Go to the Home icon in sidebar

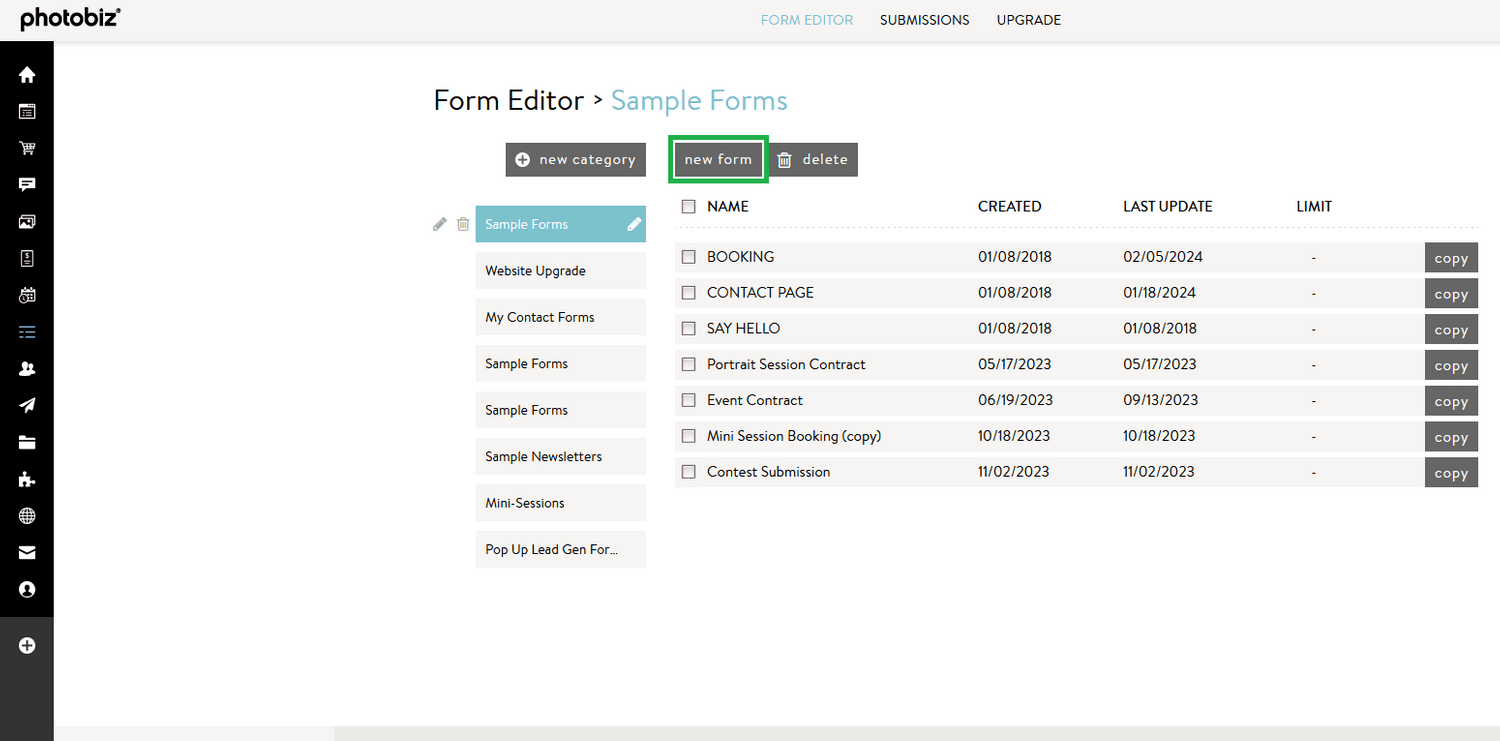point(27,75)
